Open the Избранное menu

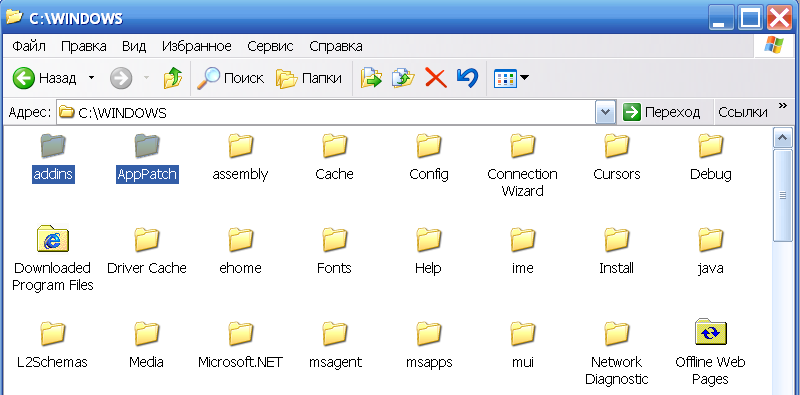tap(196, 46)
